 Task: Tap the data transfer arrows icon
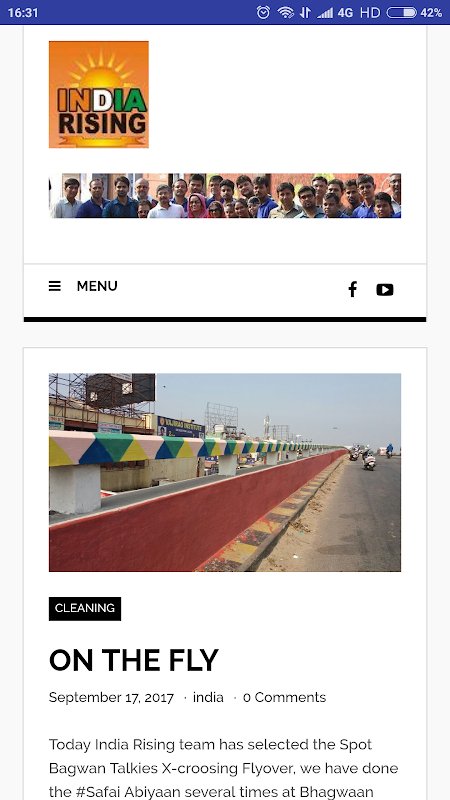click(x=305, y=12)
